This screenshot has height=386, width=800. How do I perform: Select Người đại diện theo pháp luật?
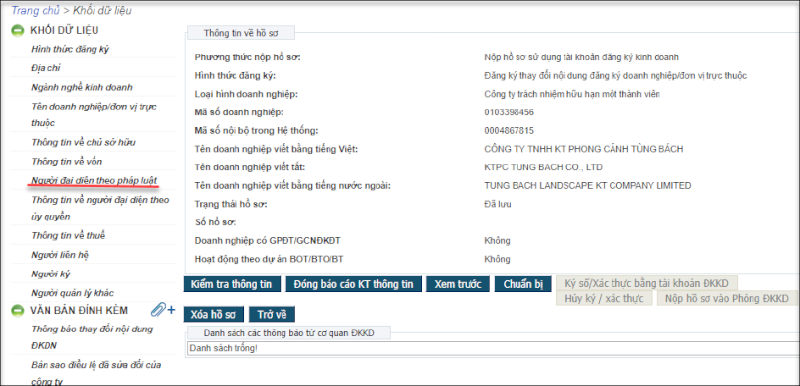pos(94,181)
